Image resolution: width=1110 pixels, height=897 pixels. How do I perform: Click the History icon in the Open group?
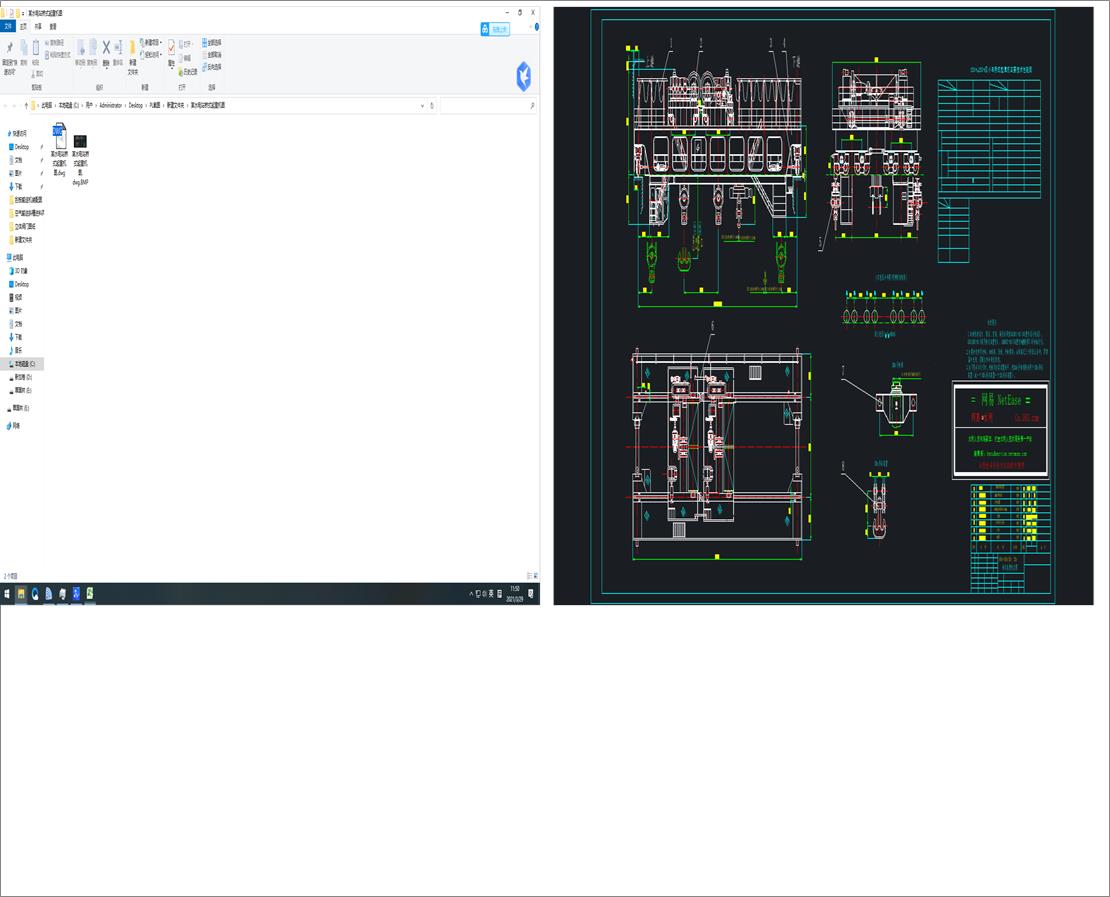pos(188,72)
